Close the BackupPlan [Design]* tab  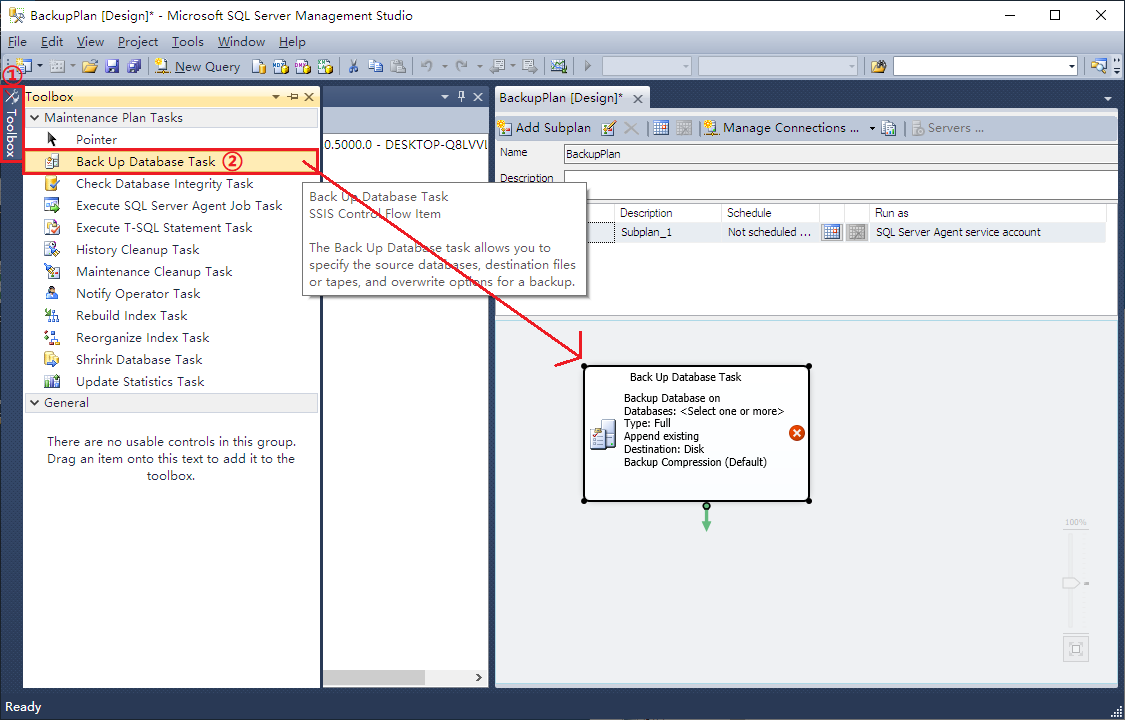pyautogui.click(x=637, y=98)
